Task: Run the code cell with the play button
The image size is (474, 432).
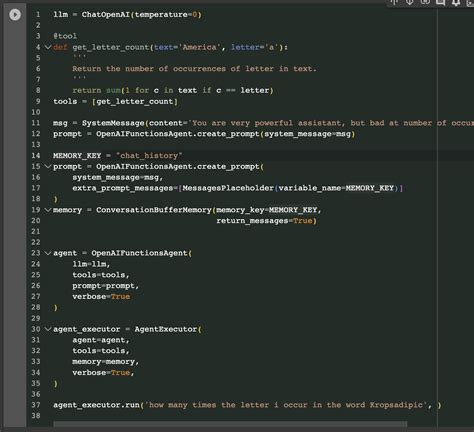Action: tap(15, 15)
